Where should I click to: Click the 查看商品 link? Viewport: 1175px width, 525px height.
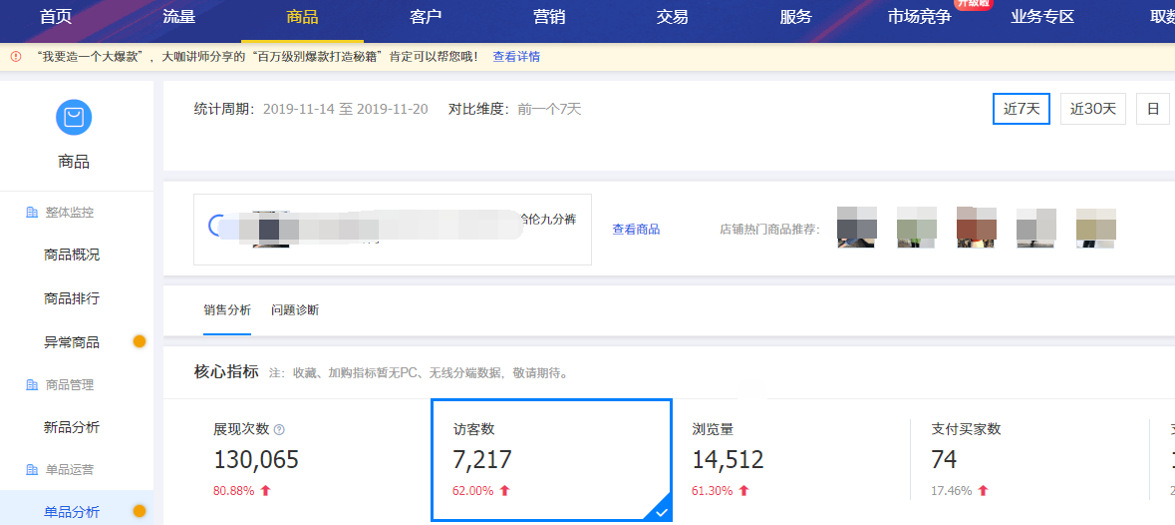click(636, 229)
